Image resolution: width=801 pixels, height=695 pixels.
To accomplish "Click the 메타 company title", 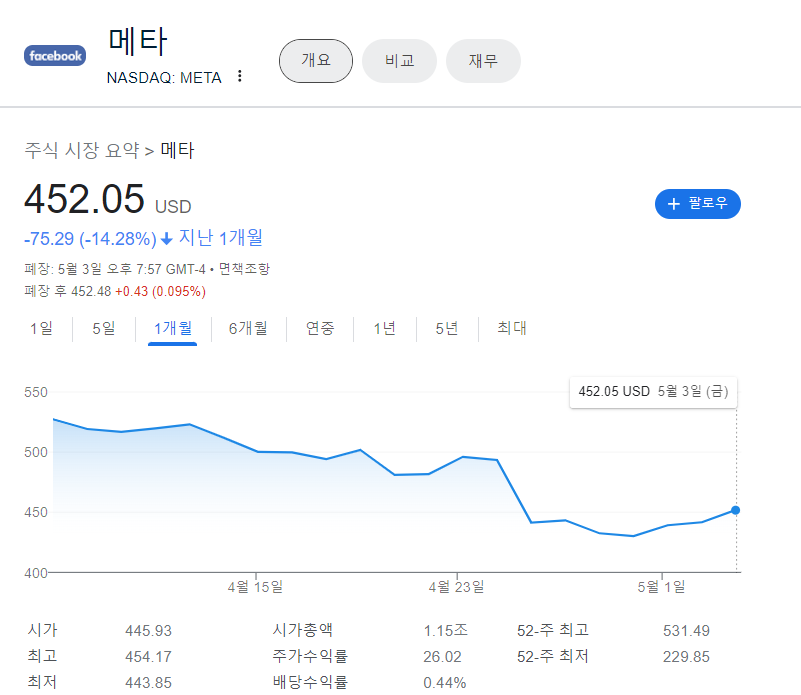I will (x=138, y=41).
